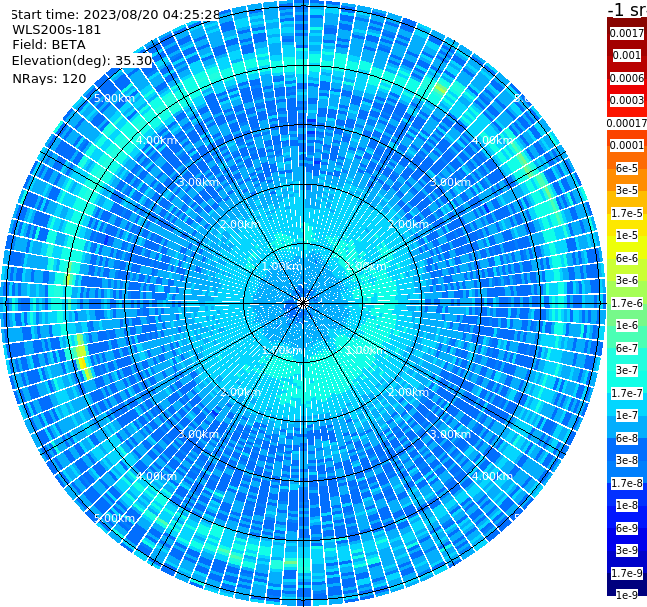Click the 0.0003 colorbar label

pyautogui.click(x=627, y=100)
